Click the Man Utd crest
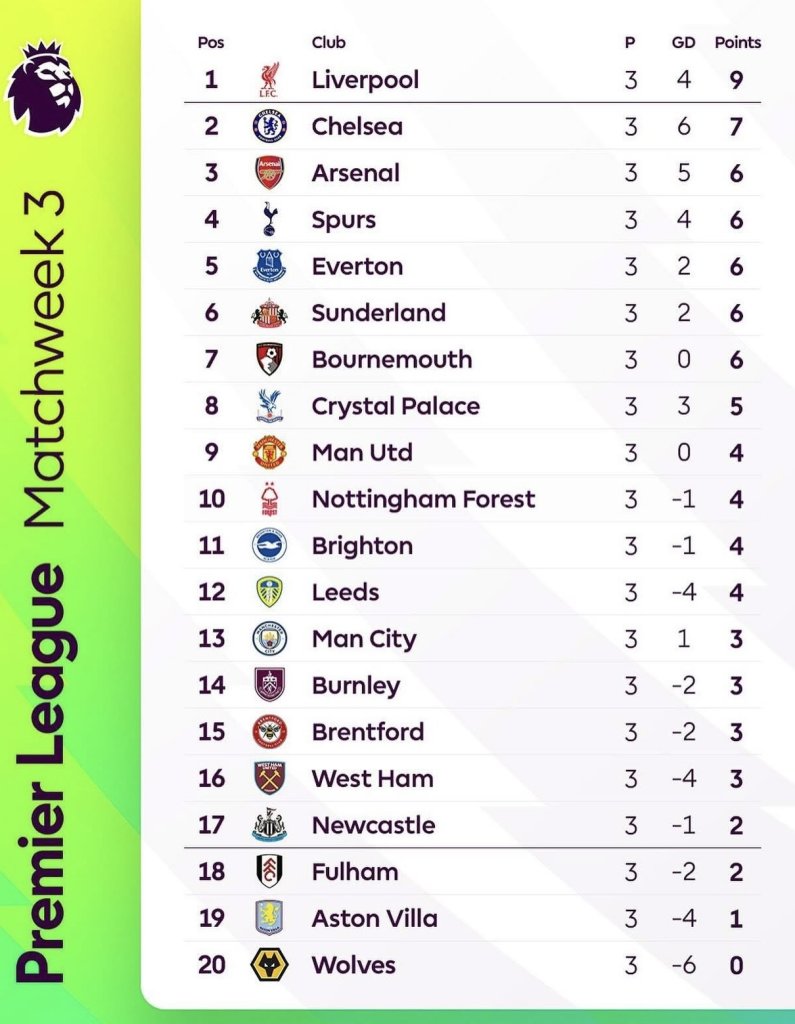This screenshot has height=1024, width=795. pos(270,452)
